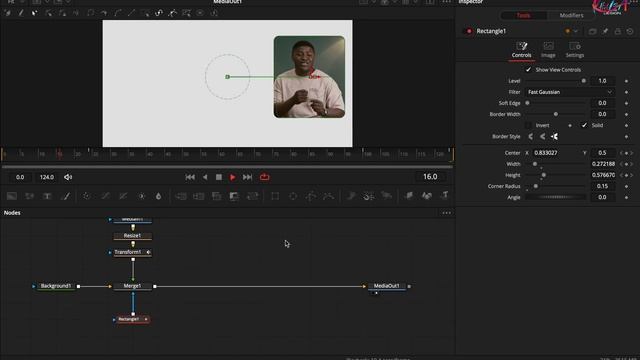This screenshot has height=360, width=640.
Task: Play the composition forward
Action: pyautogui.click(x=233, y=177)
